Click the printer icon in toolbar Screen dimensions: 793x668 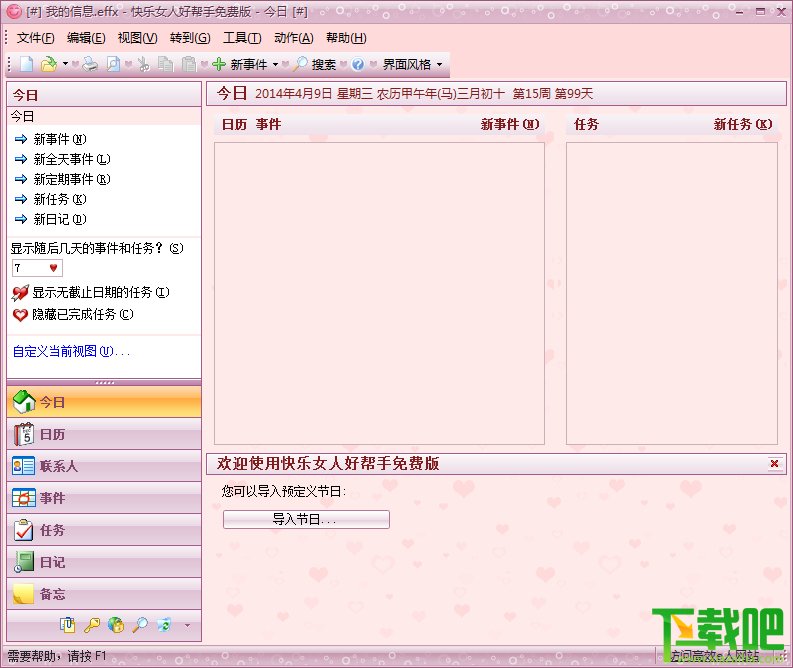tap(90, 64)
